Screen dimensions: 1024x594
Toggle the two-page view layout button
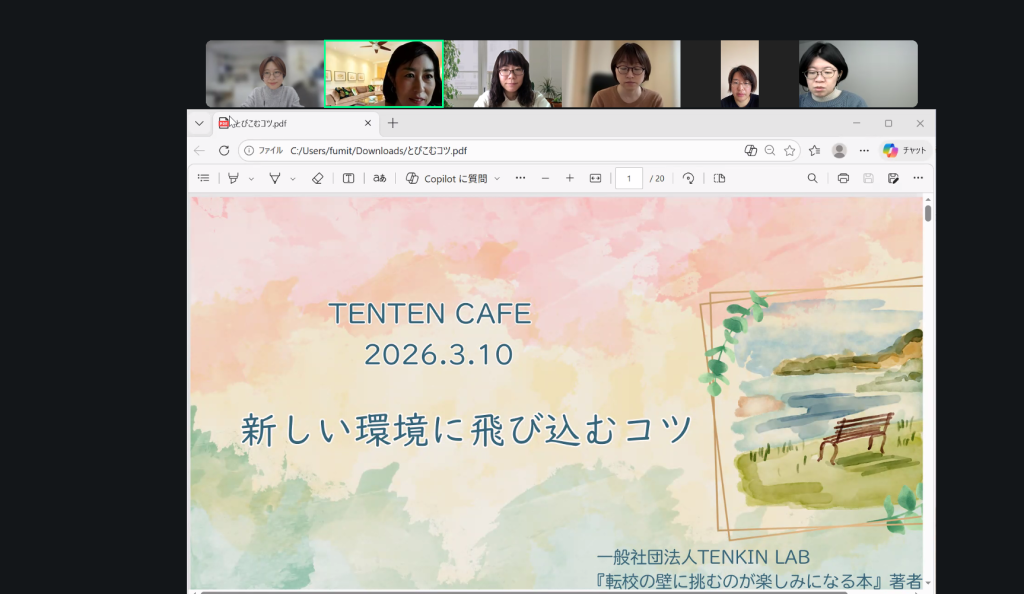pos(718,178)
